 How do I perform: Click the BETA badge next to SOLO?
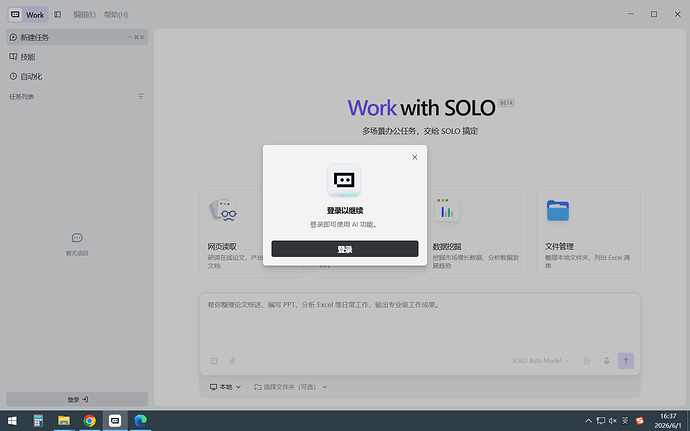click(506, 103)
